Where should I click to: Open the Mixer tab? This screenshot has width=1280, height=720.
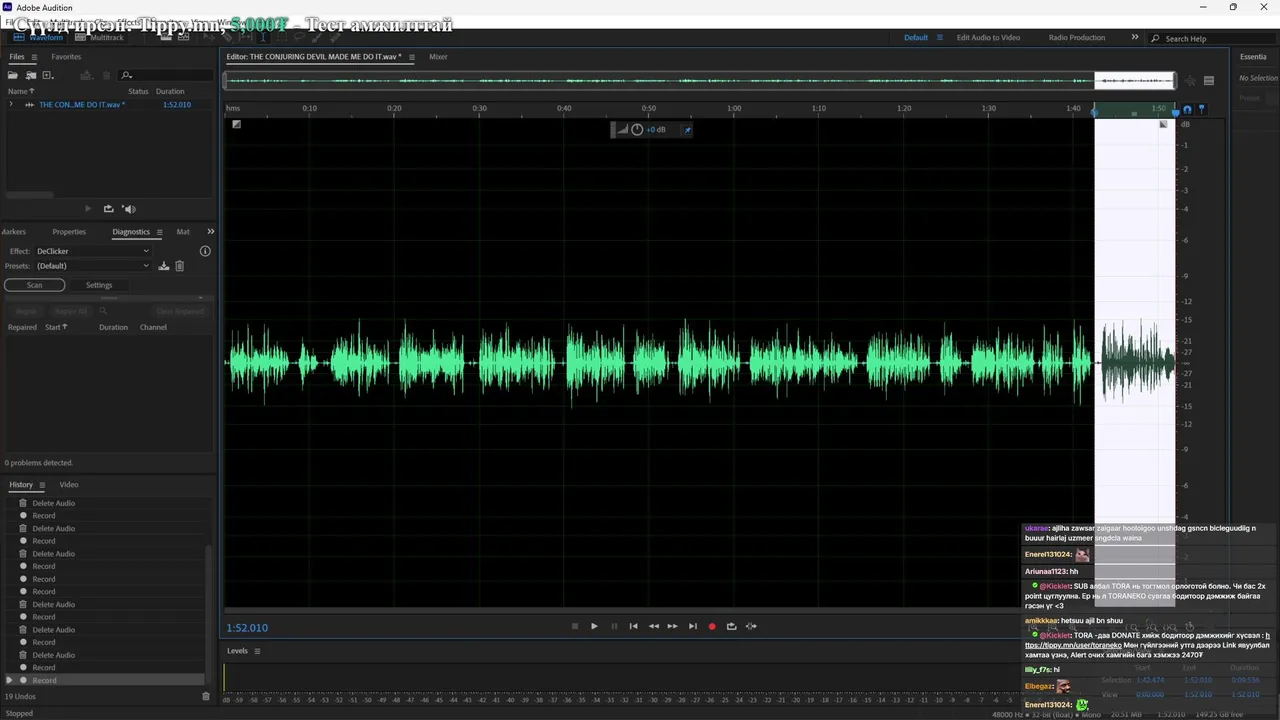[x=438, y=57]
